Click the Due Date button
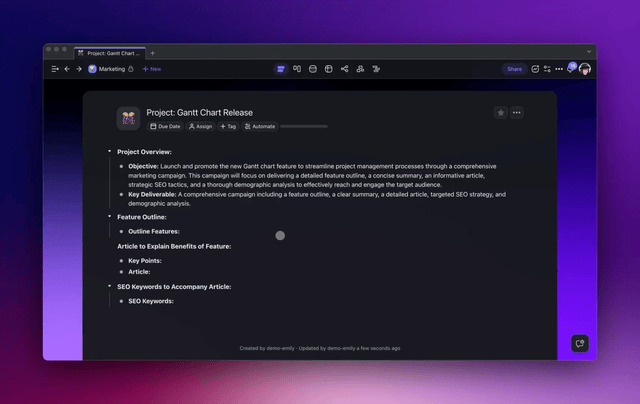Viewport: 640px width, 404px height. 165,127
